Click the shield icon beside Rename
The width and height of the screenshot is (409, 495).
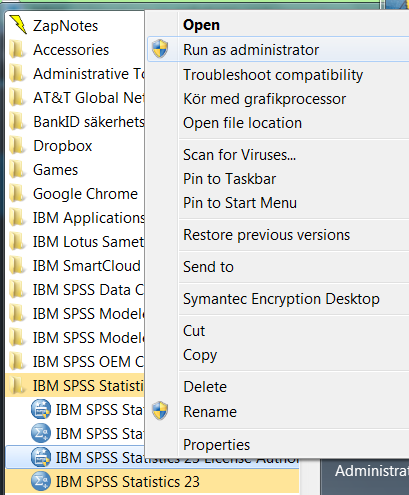tap(160, 411)
